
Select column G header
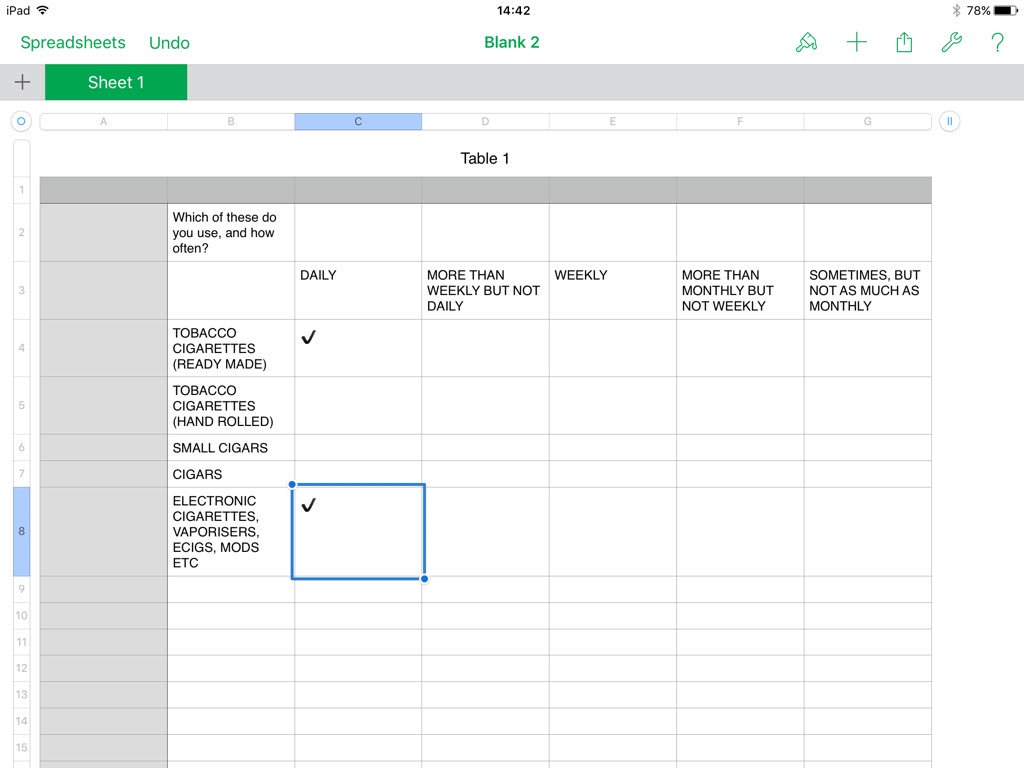coord(867,121)
